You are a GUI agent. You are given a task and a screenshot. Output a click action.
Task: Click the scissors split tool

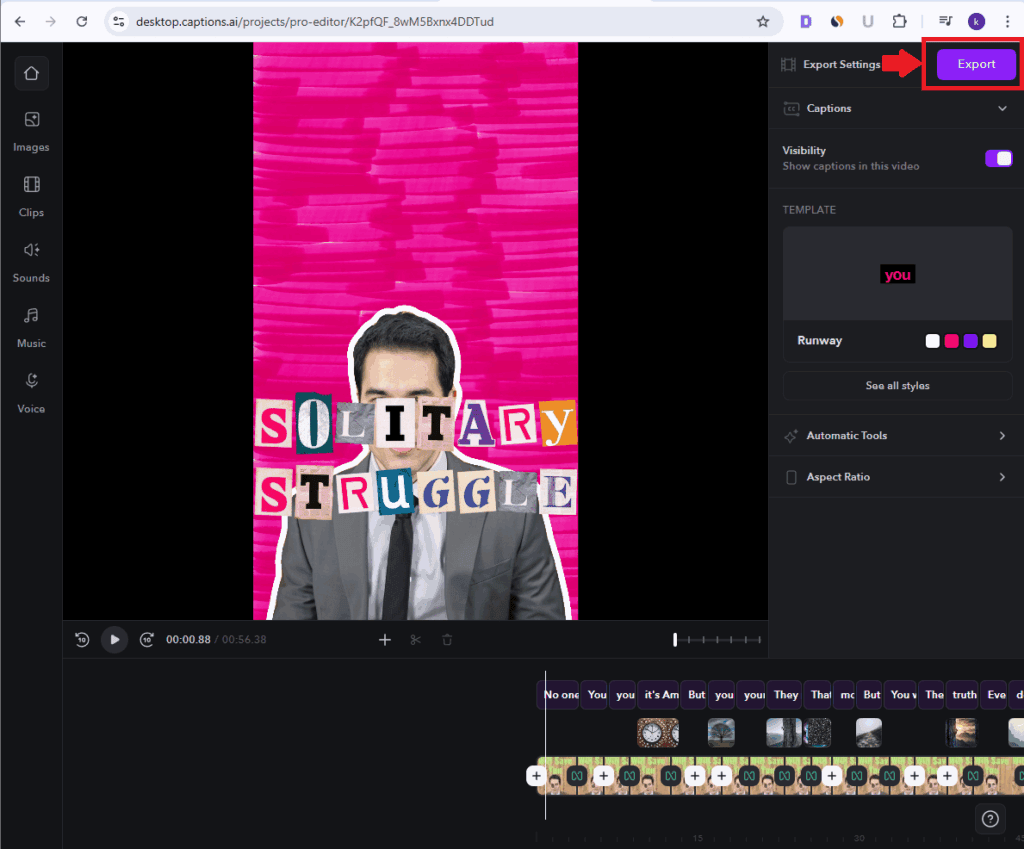(x=415, y=640)
